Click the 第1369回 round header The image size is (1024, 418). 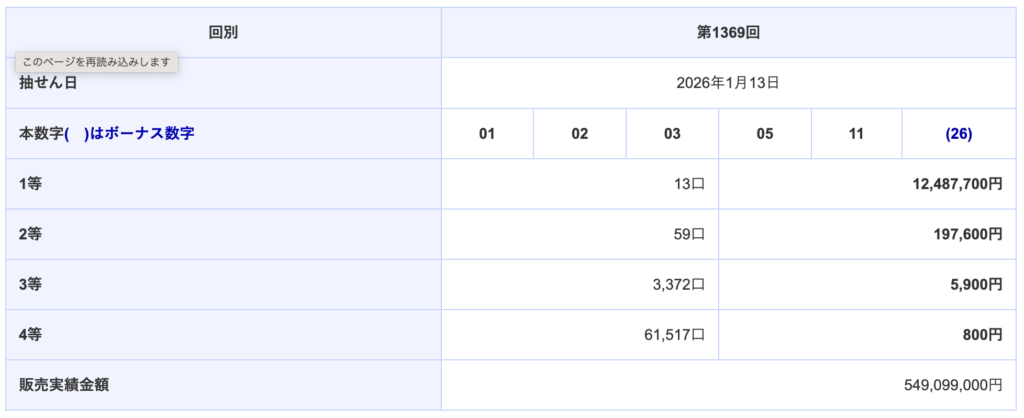pos(728,33)
